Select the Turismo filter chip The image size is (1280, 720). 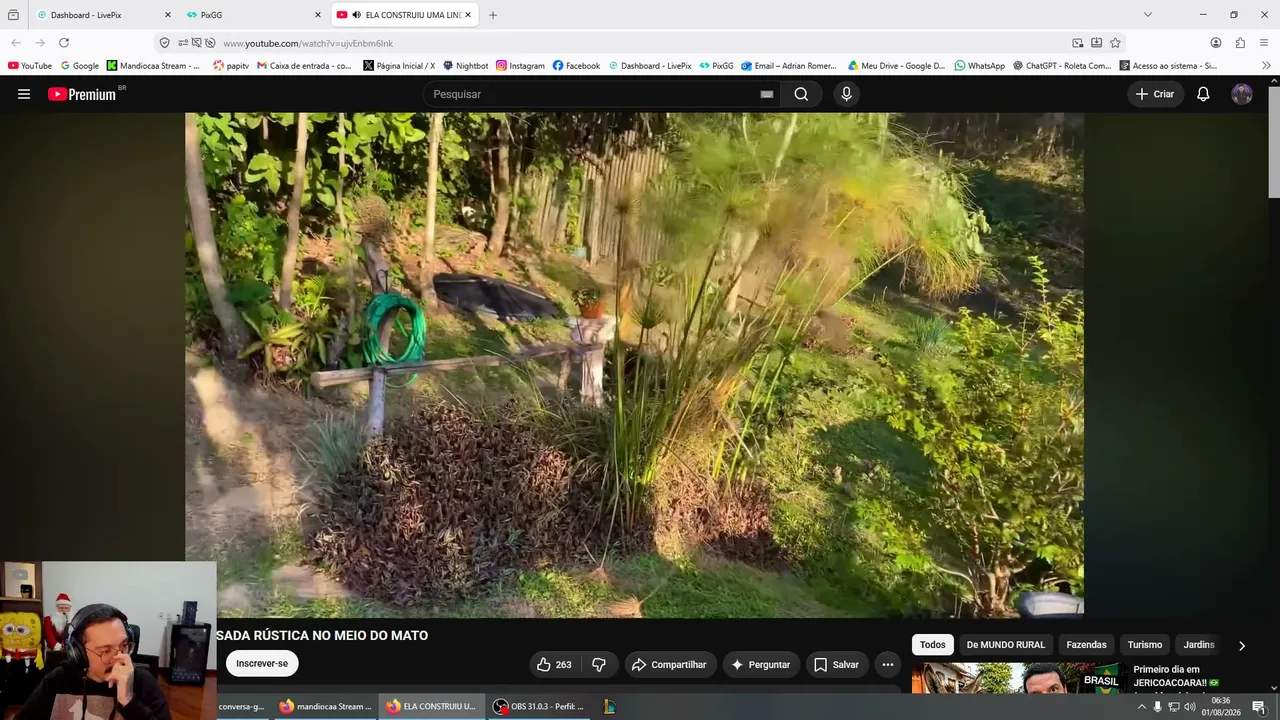[1145, 645]
